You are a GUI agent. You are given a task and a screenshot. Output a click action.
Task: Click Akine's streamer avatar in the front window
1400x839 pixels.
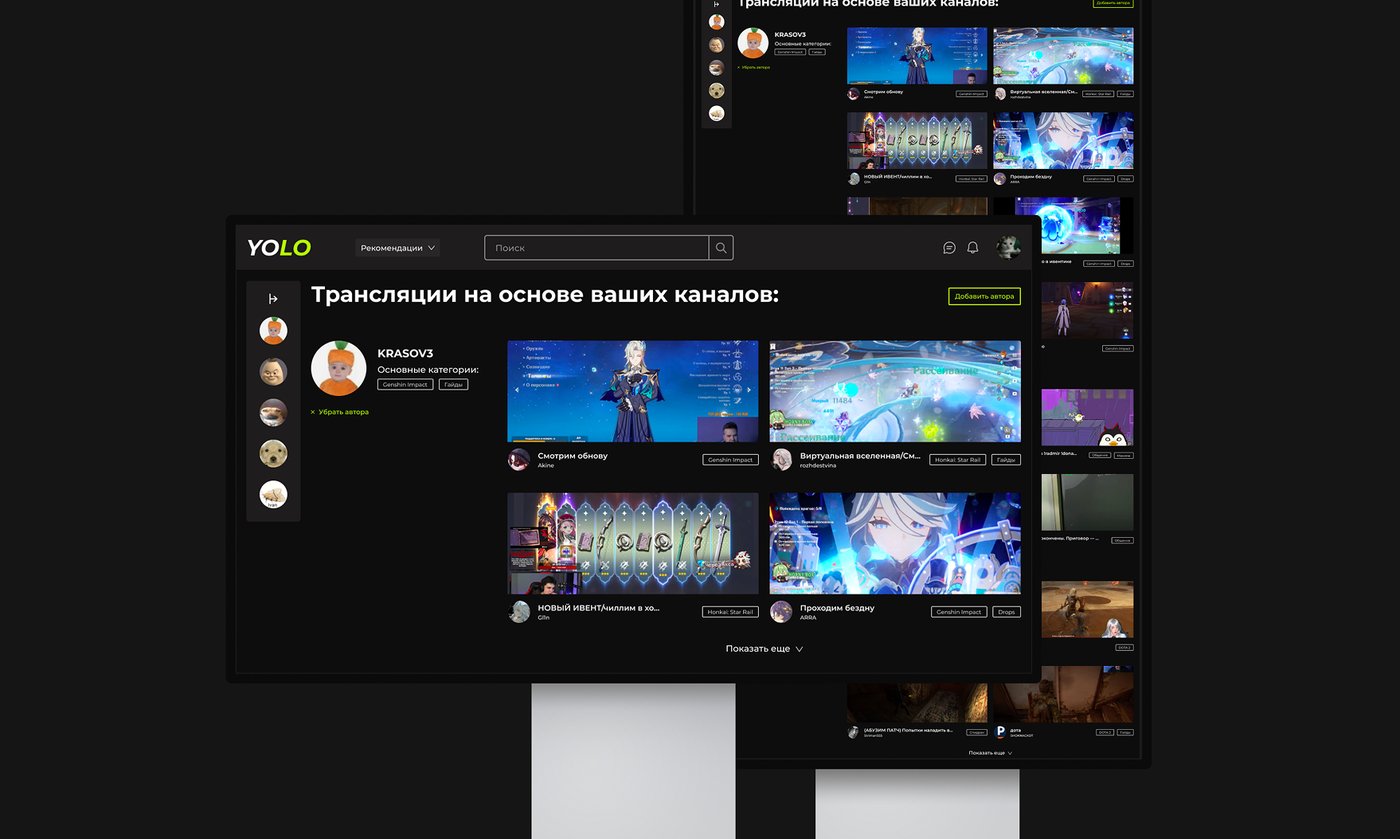point(518,460)
